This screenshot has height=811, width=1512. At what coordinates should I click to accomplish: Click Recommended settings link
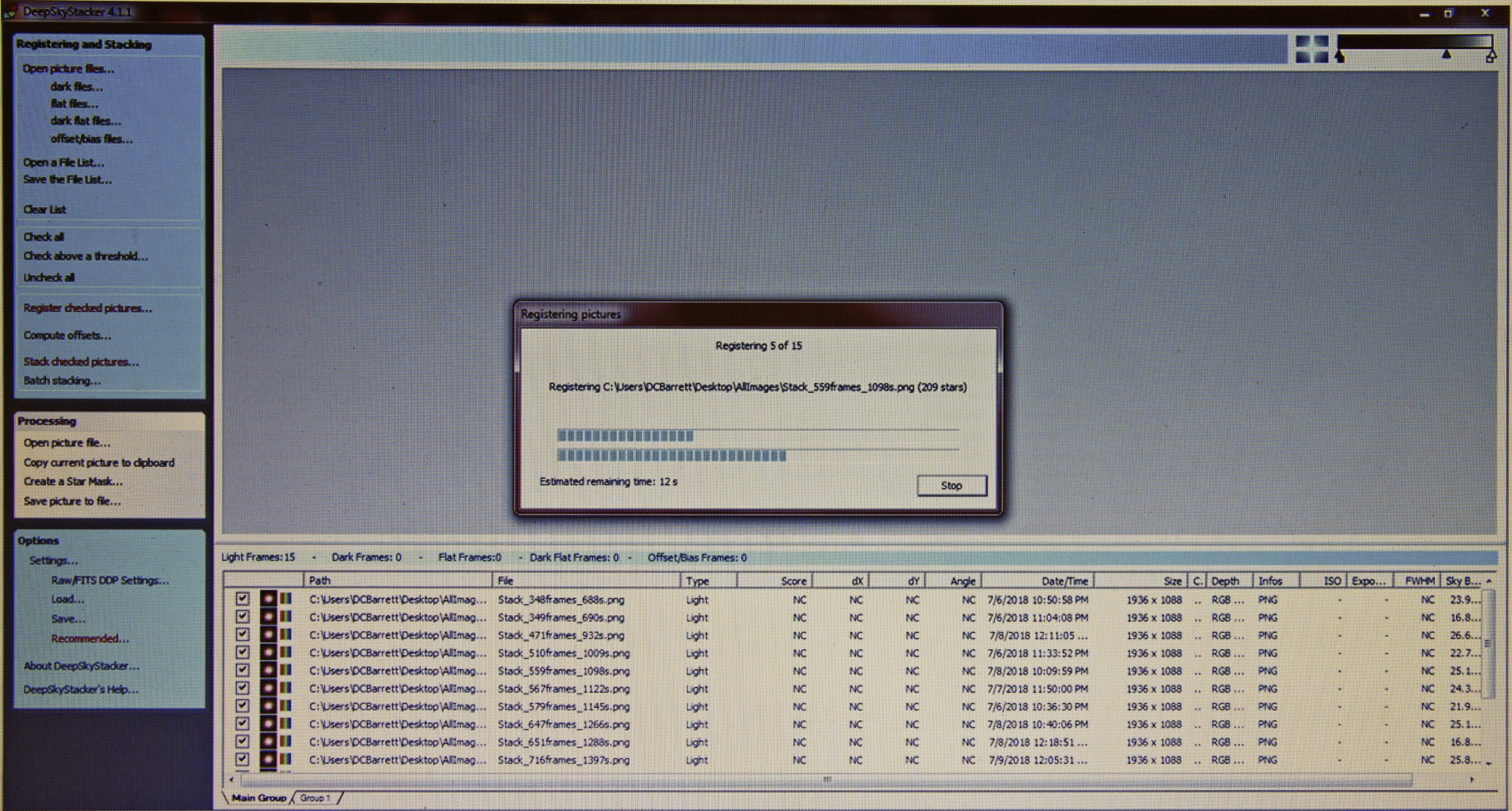coord(90,639)
